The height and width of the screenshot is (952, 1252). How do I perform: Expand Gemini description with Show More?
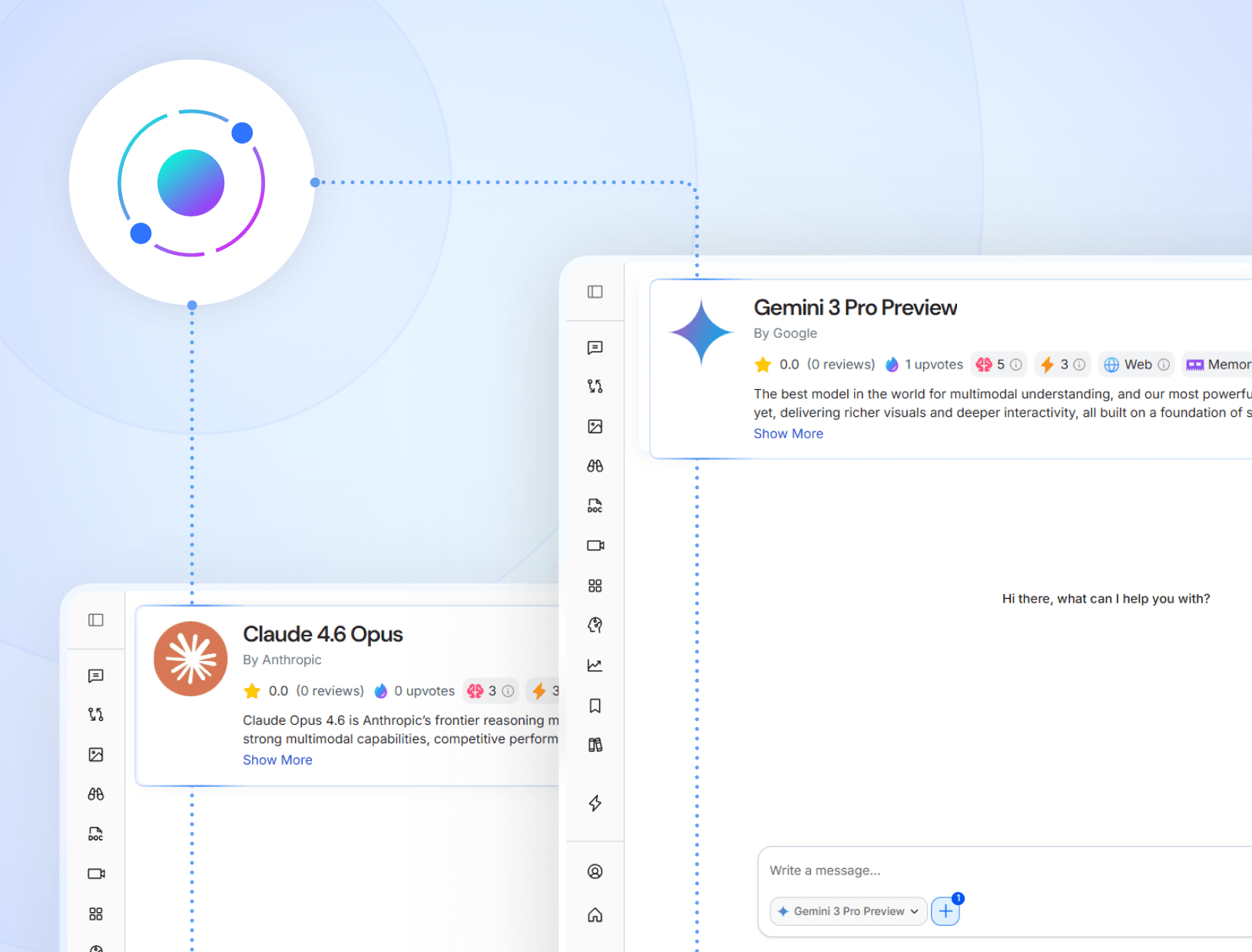tap(788, 433)
